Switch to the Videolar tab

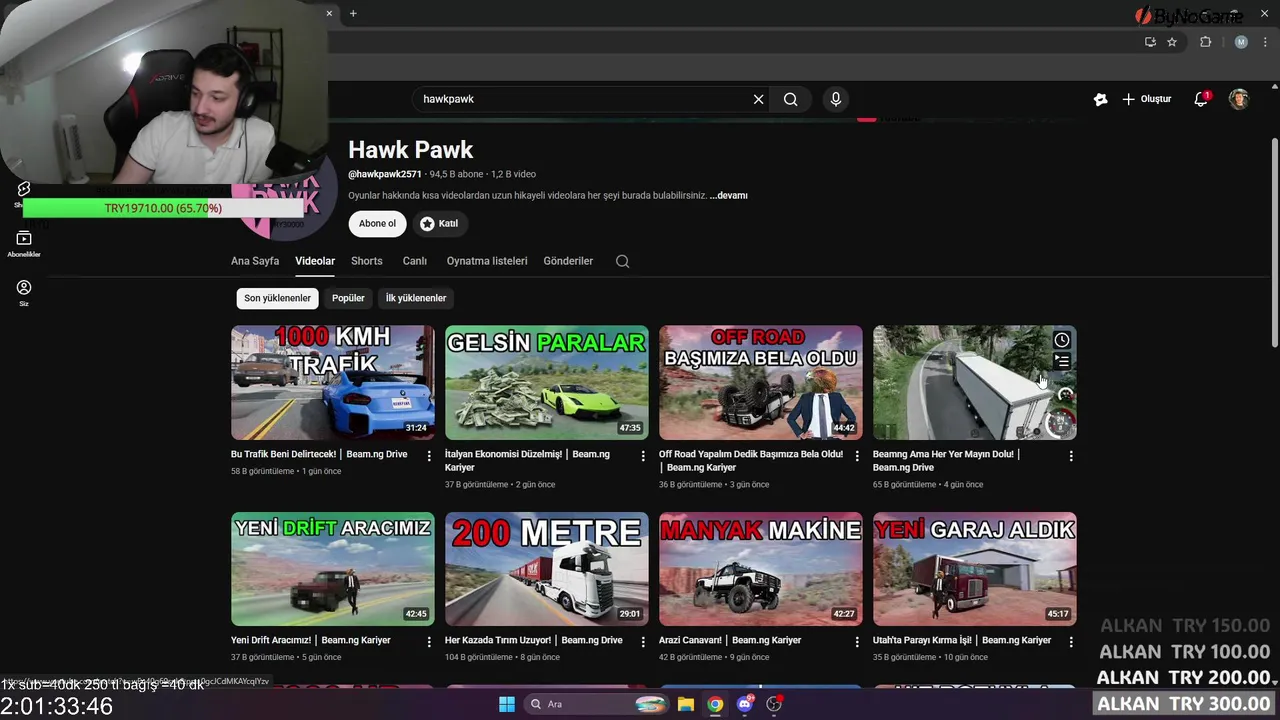(315, 261)
